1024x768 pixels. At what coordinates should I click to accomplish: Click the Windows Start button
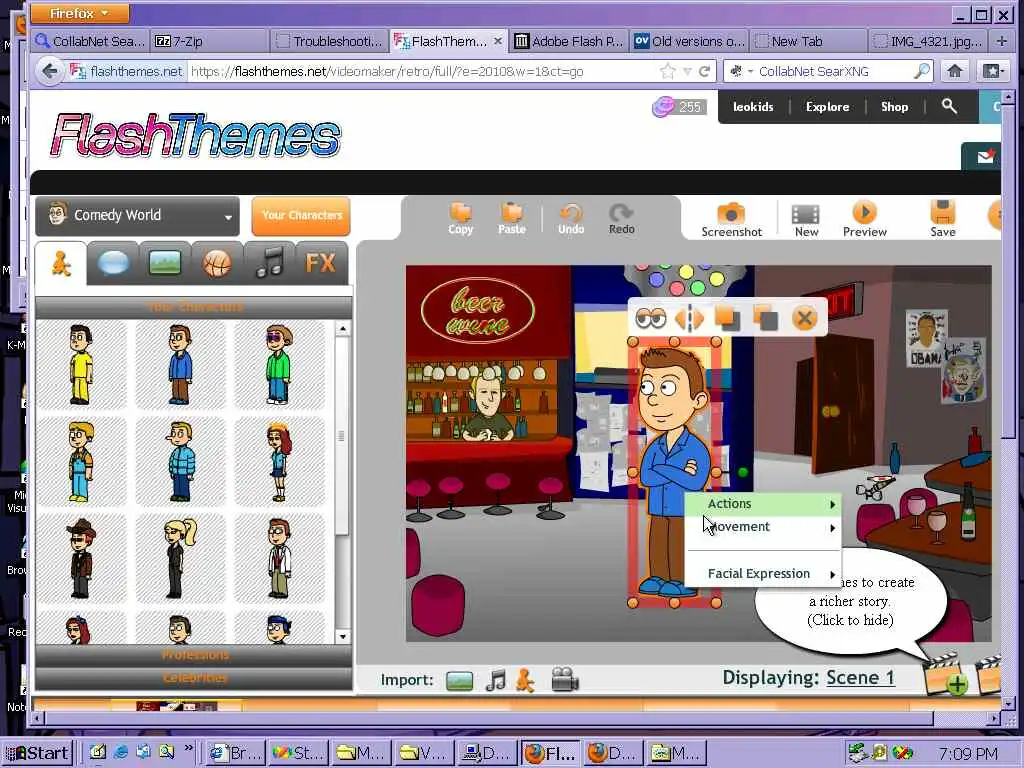point(37,753)
